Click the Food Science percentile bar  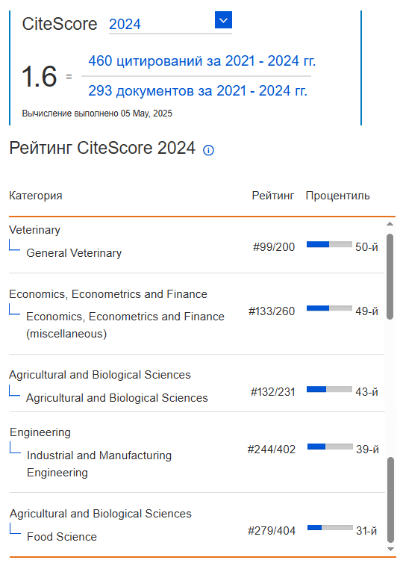[330, 528]
